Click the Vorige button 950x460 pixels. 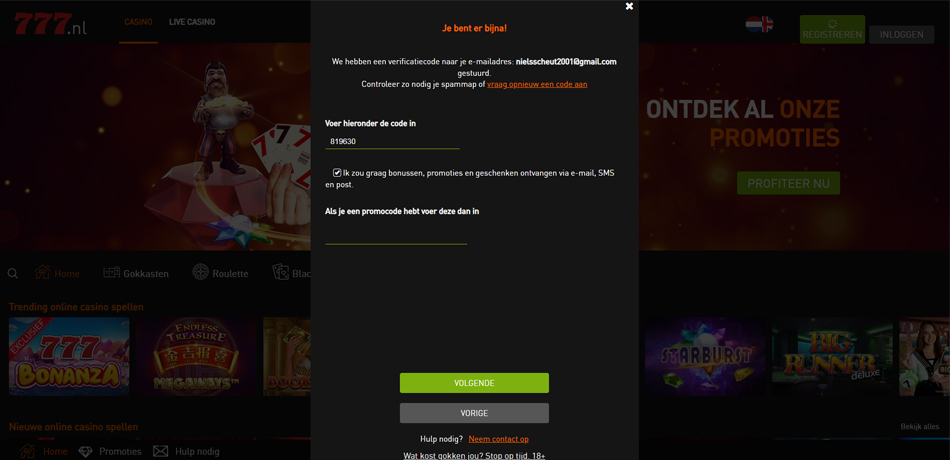[x=474, y=413]
